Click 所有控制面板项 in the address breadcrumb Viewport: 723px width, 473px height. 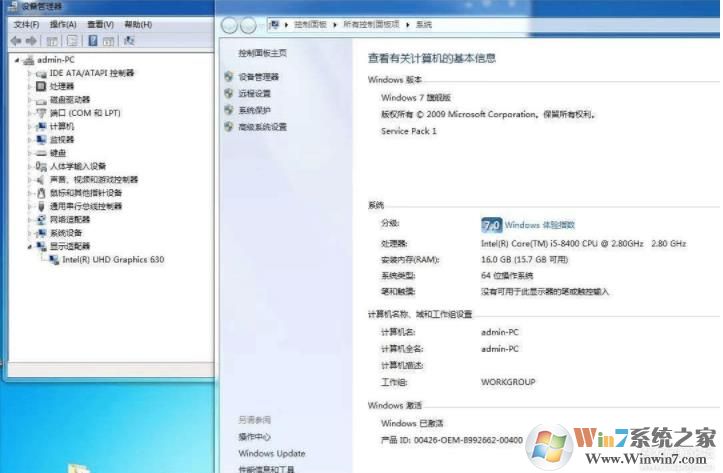pos(371,24)
